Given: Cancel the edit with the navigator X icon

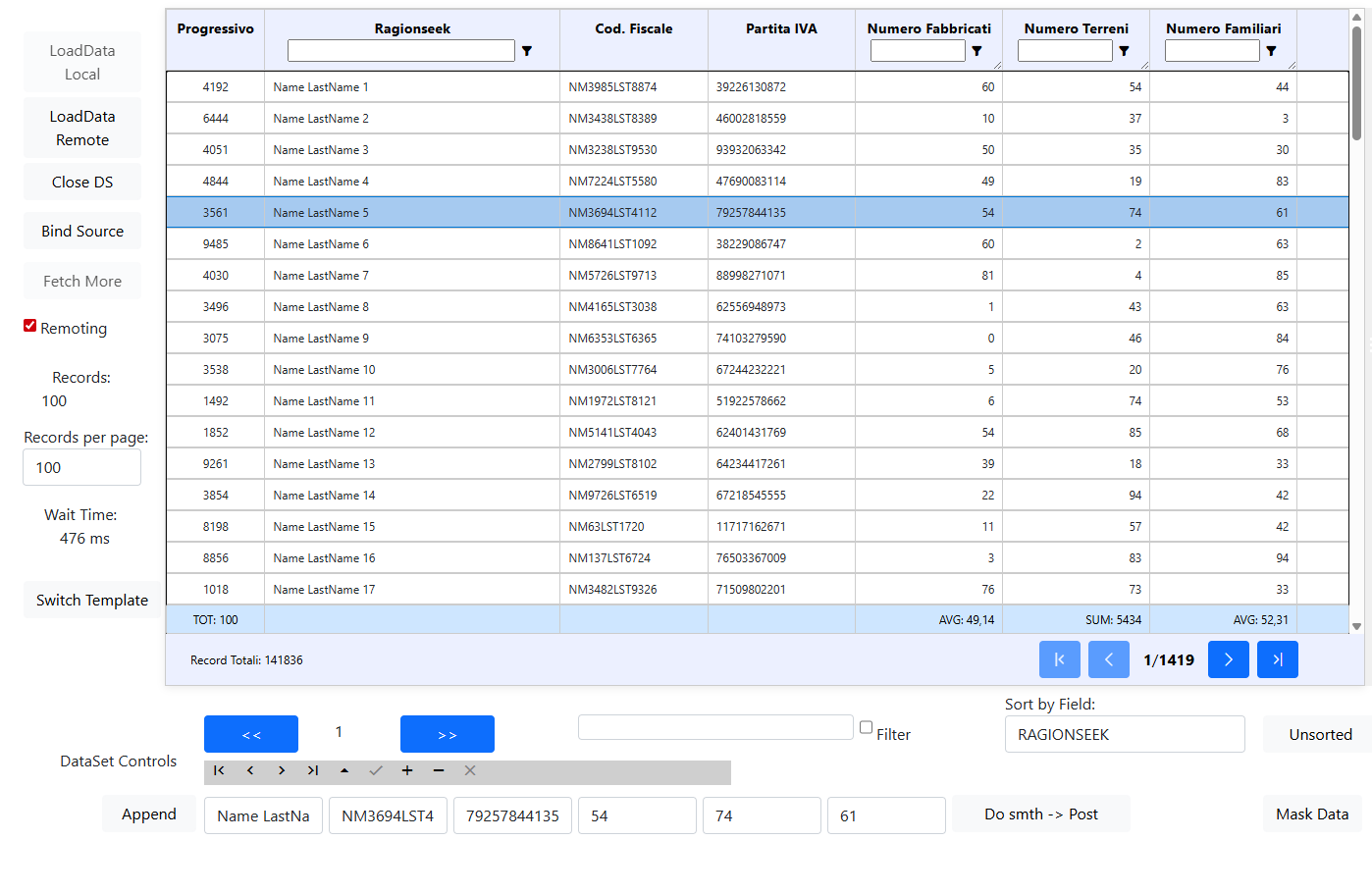Looking at the screenshot, I should [x=470, y=771].
